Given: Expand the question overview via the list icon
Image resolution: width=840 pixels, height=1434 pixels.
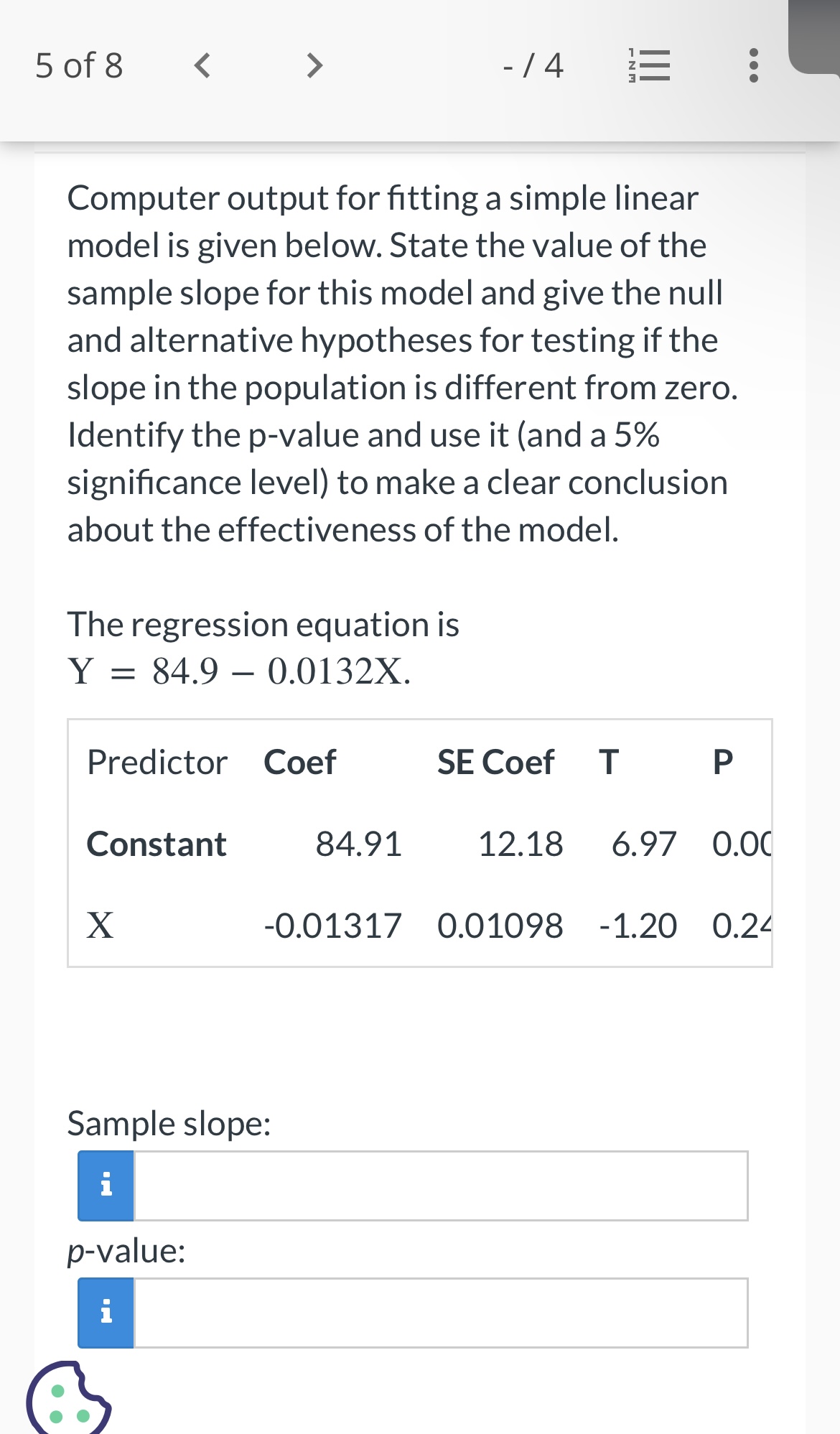Looking at the screenshot, I should pos(650,66).
